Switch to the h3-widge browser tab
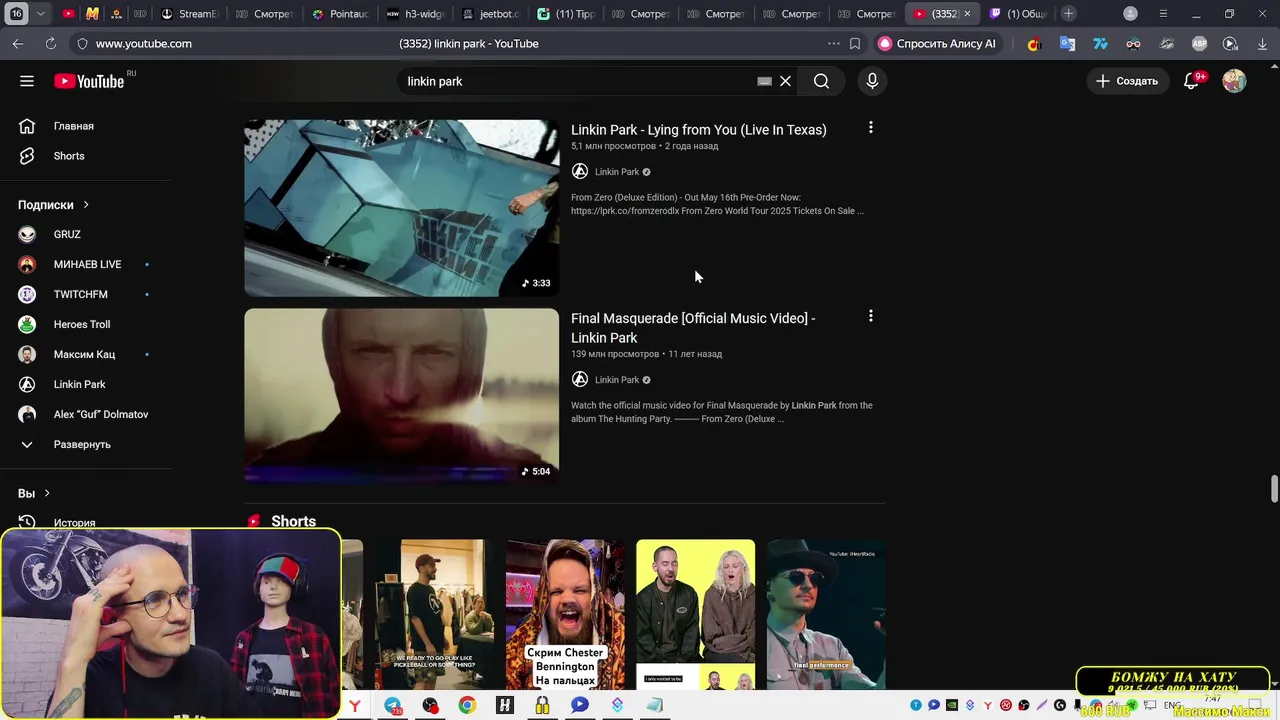 (415, 14)
